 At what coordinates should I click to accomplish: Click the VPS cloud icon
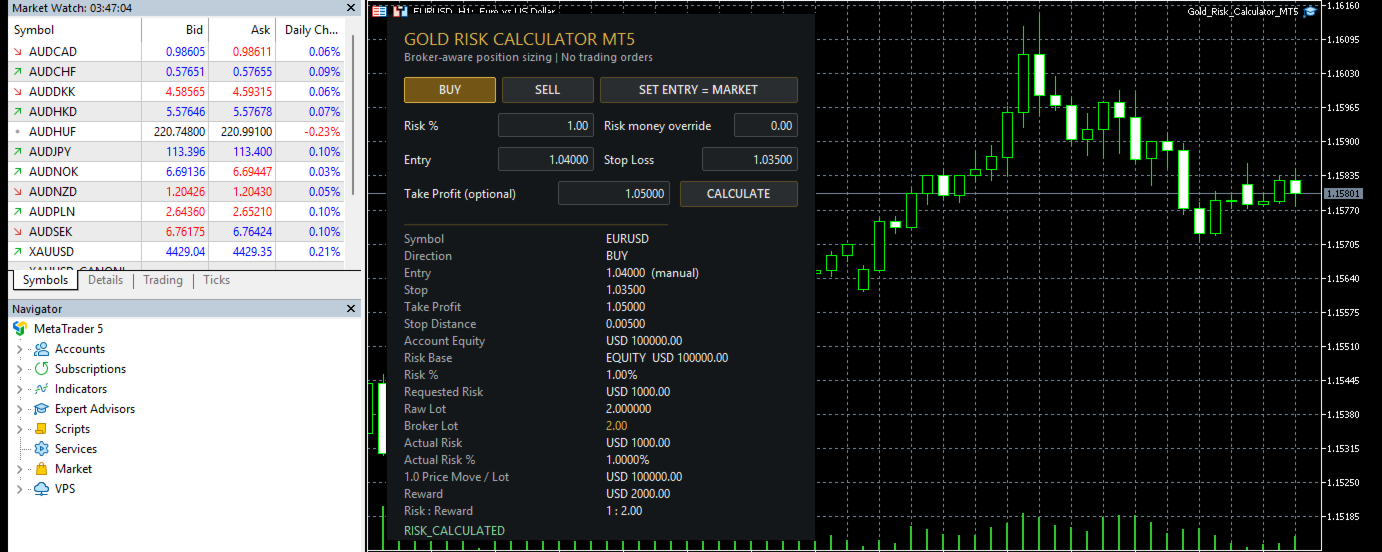41,489
